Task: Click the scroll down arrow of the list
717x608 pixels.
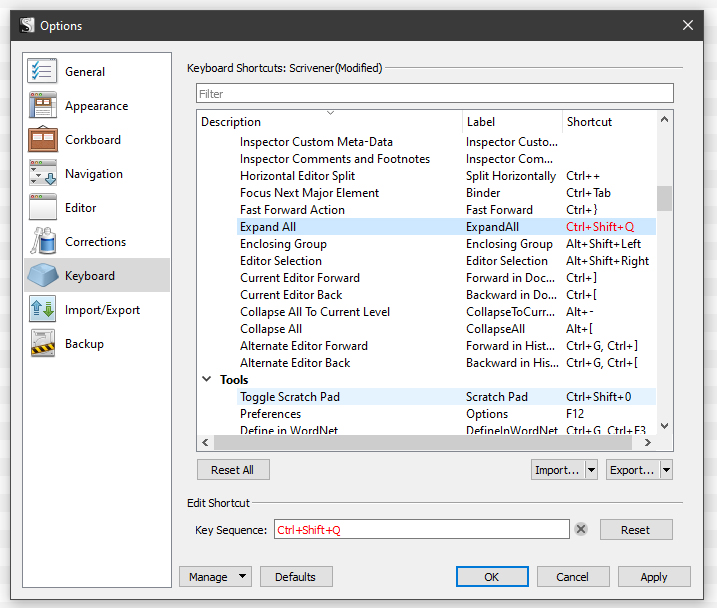Action: 664,426
